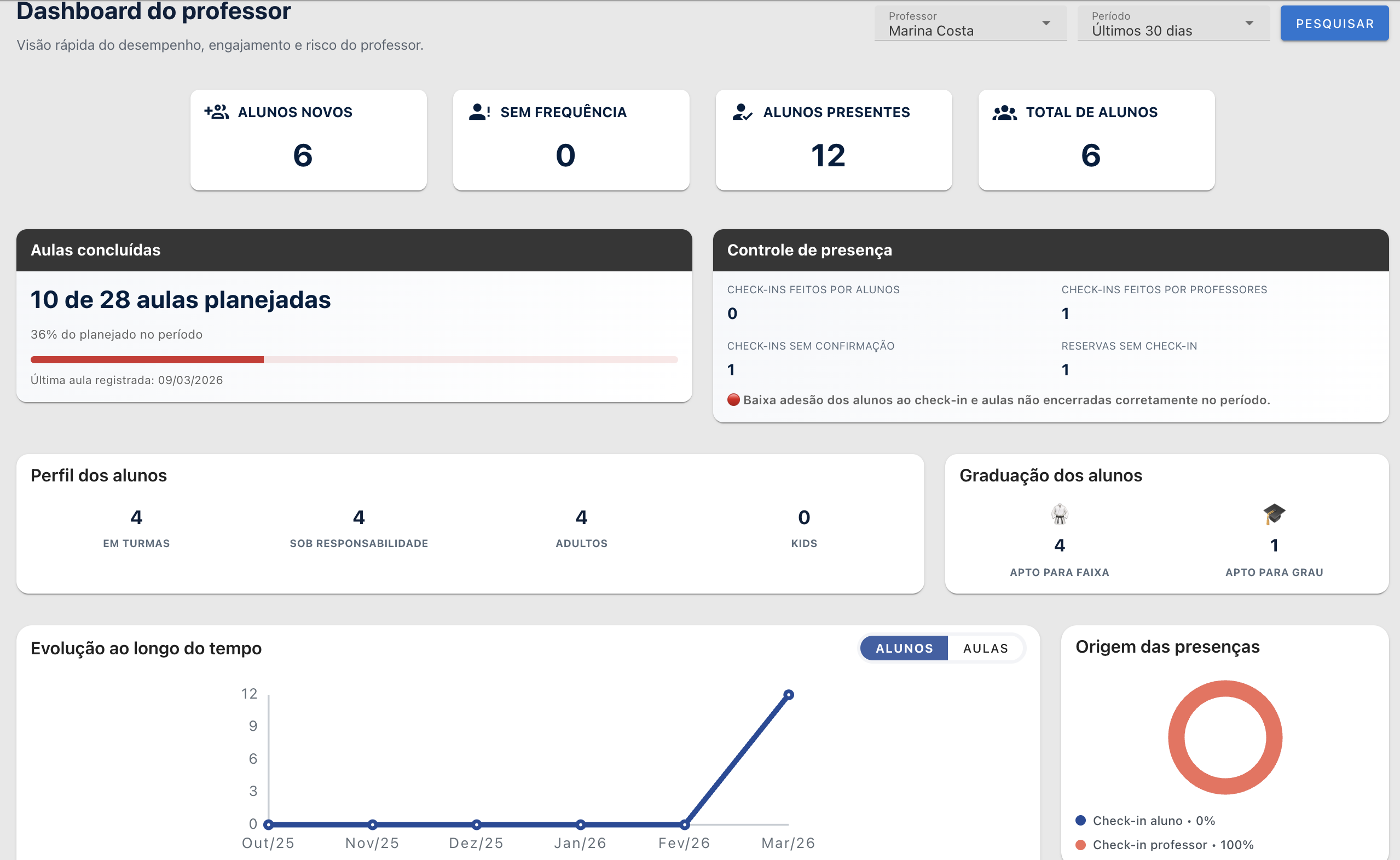Viewport: 1400px width, 860px height.
Task: Open the Alunos Novos summary card
Action: 308,140
